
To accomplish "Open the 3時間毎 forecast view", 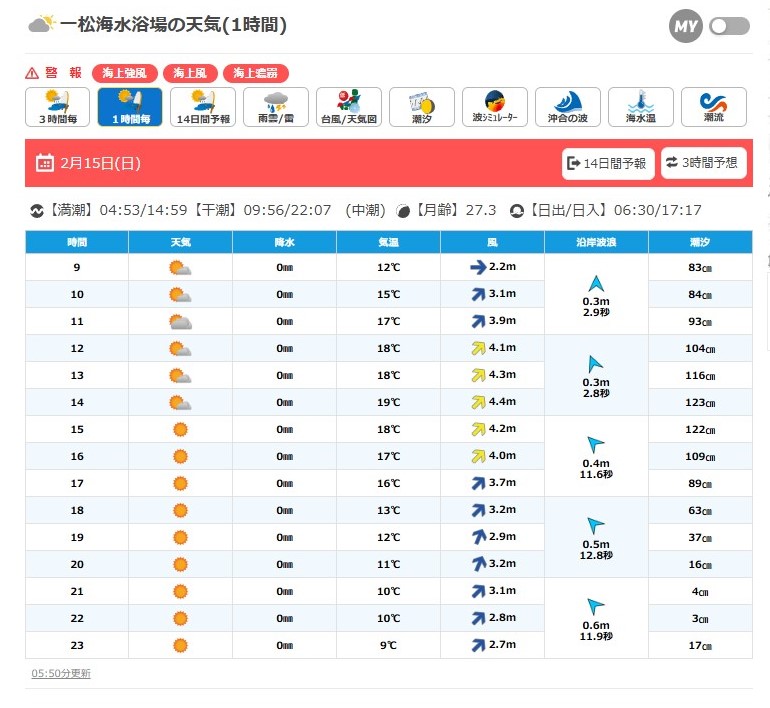I will [58, 107].
